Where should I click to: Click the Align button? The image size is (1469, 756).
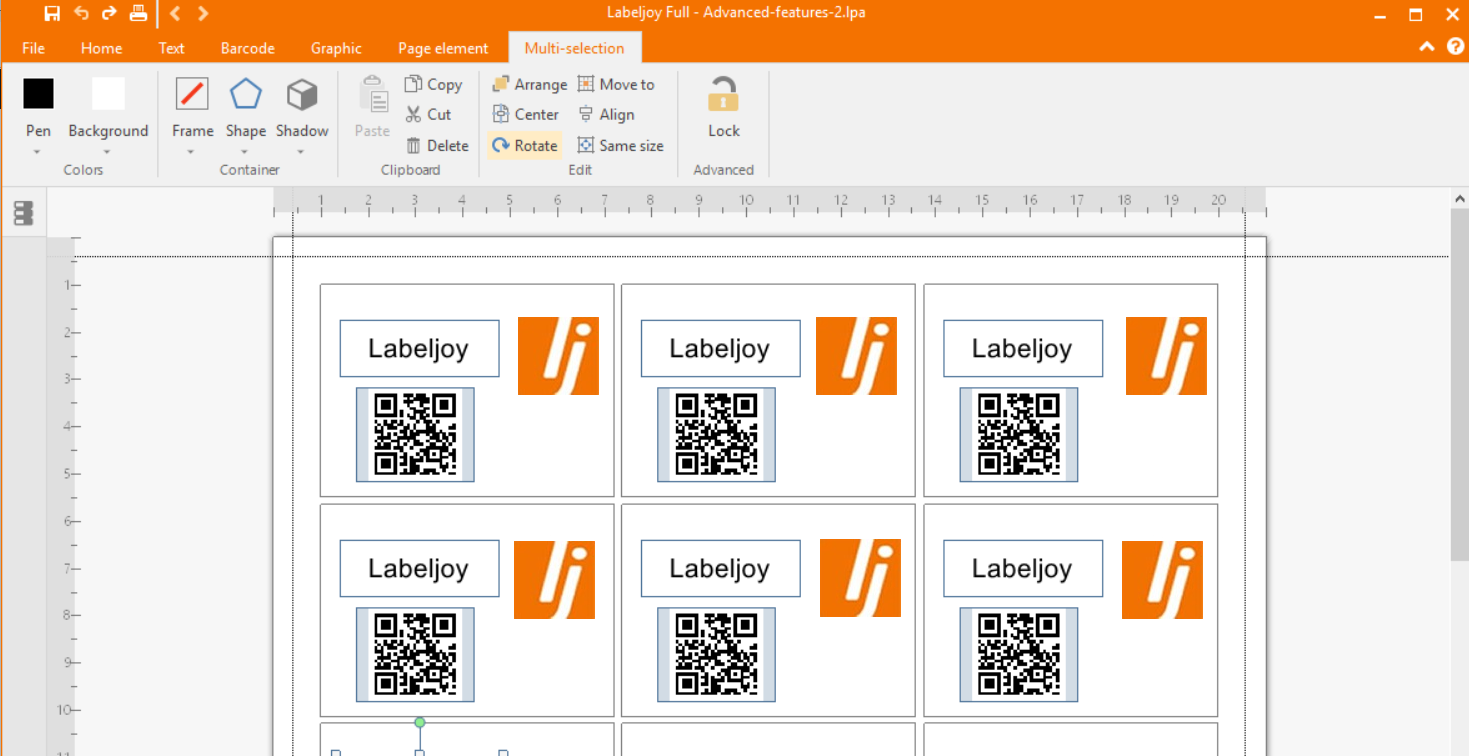tap(606, 114)
